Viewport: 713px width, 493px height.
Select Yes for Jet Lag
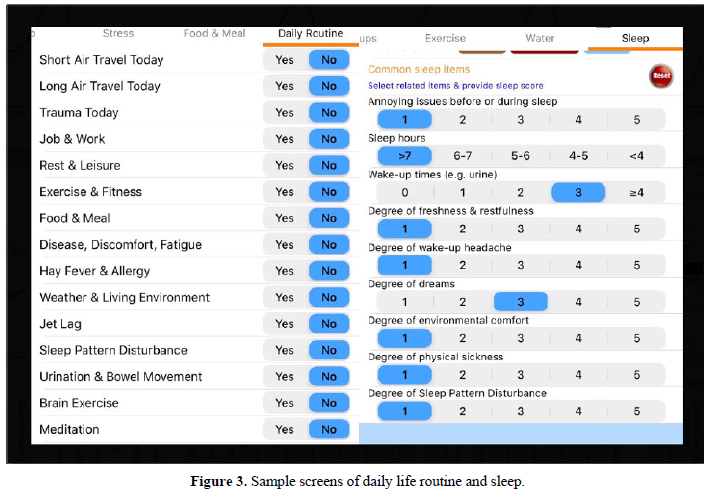(285, 324)
